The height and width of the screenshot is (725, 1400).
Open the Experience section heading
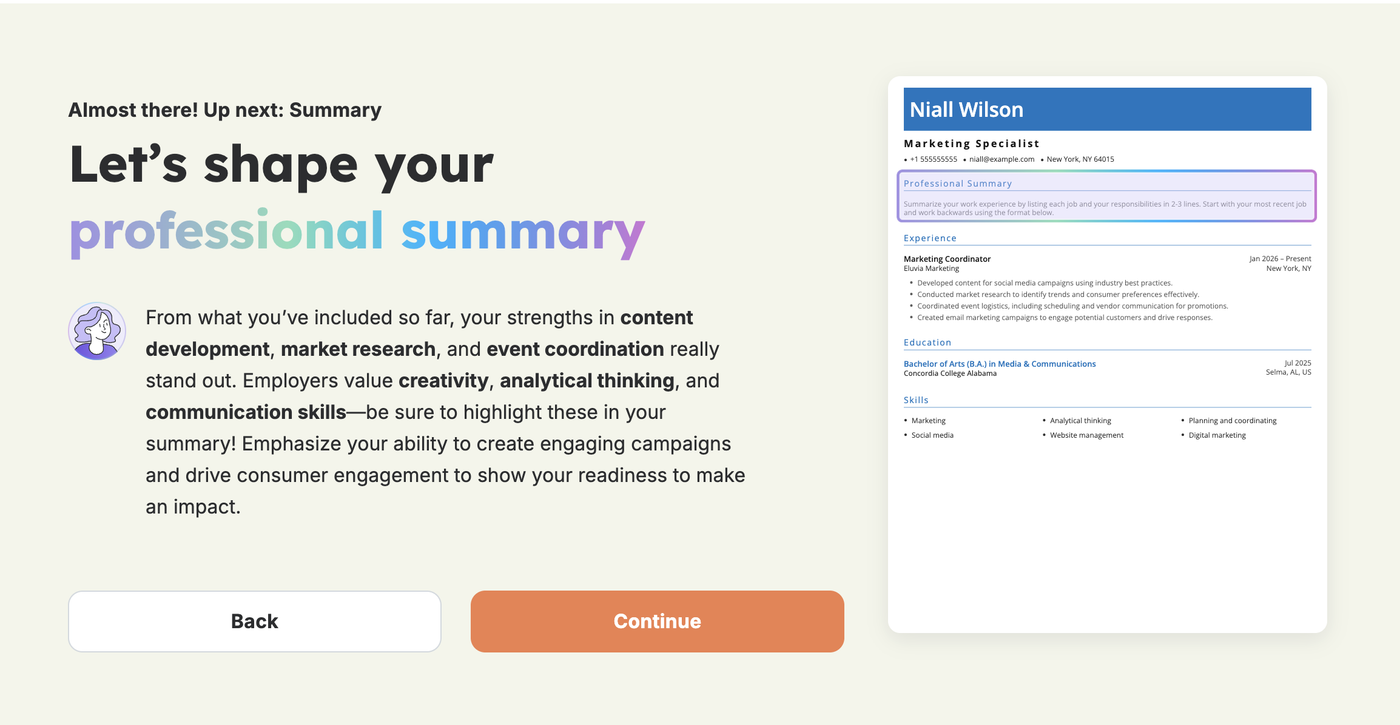929,238
